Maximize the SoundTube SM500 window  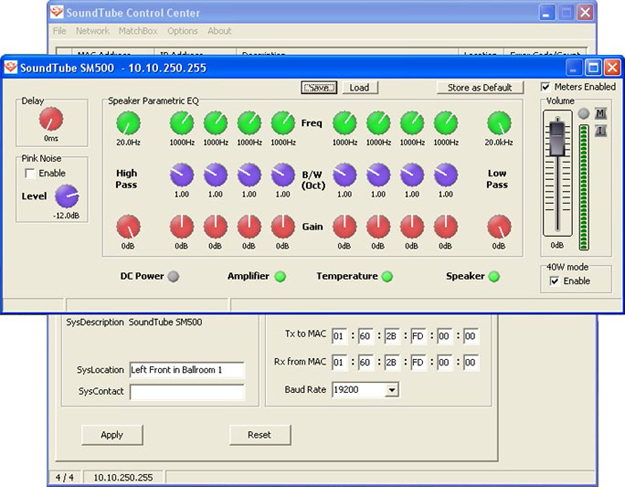tap(593, 68)
